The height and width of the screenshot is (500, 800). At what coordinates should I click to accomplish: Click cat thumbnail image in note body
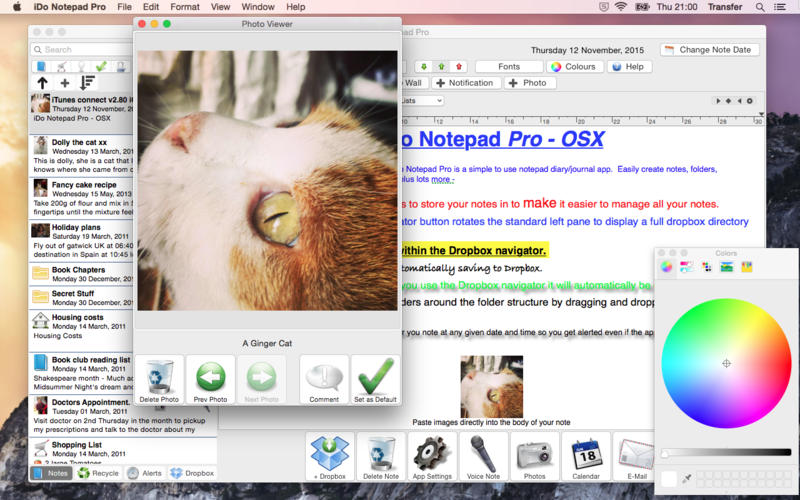point(491,386)
